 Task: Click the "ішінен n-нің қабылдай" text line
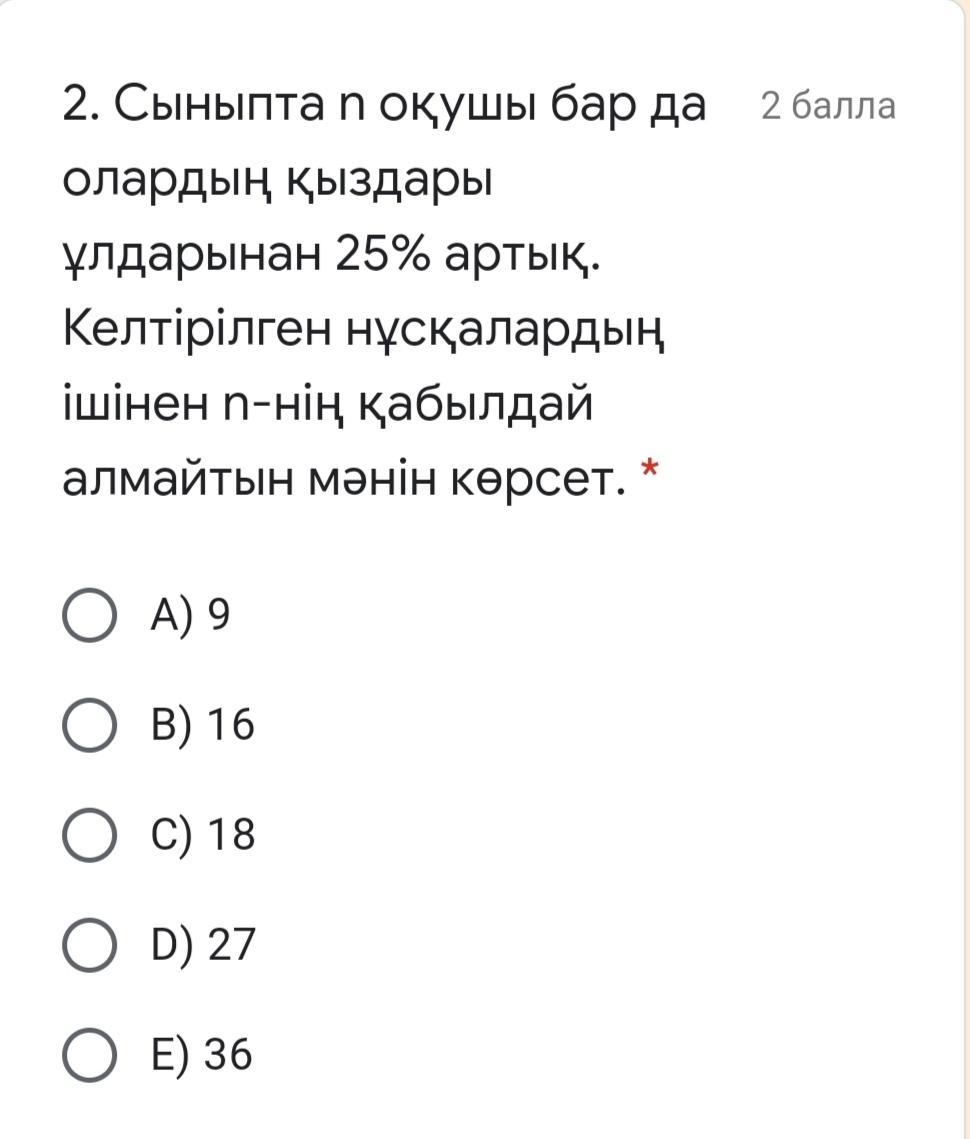pos(328,406)
